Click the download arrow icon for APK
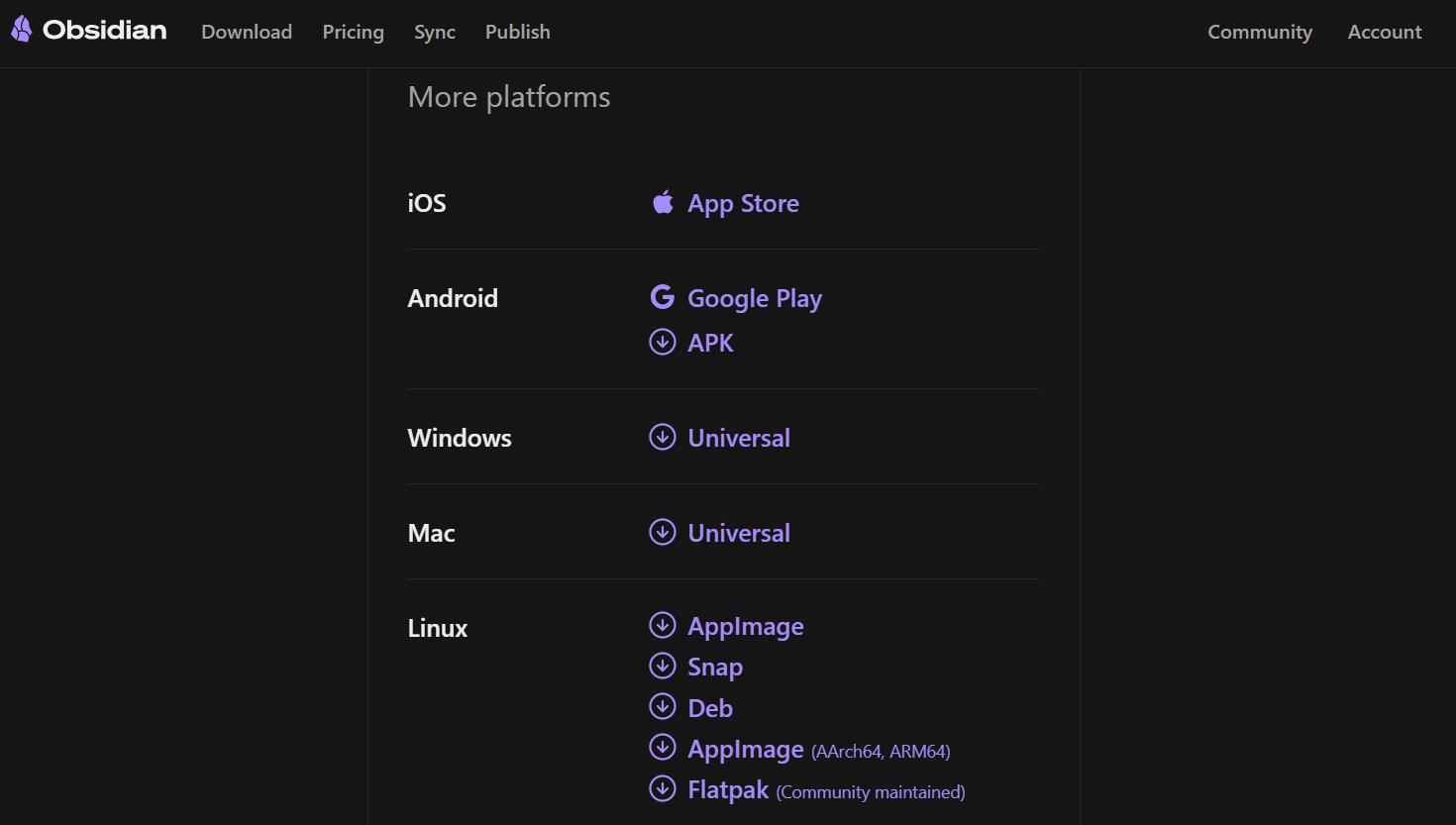This screenshot has height=825, width=1456. click(x=662, y=342)
